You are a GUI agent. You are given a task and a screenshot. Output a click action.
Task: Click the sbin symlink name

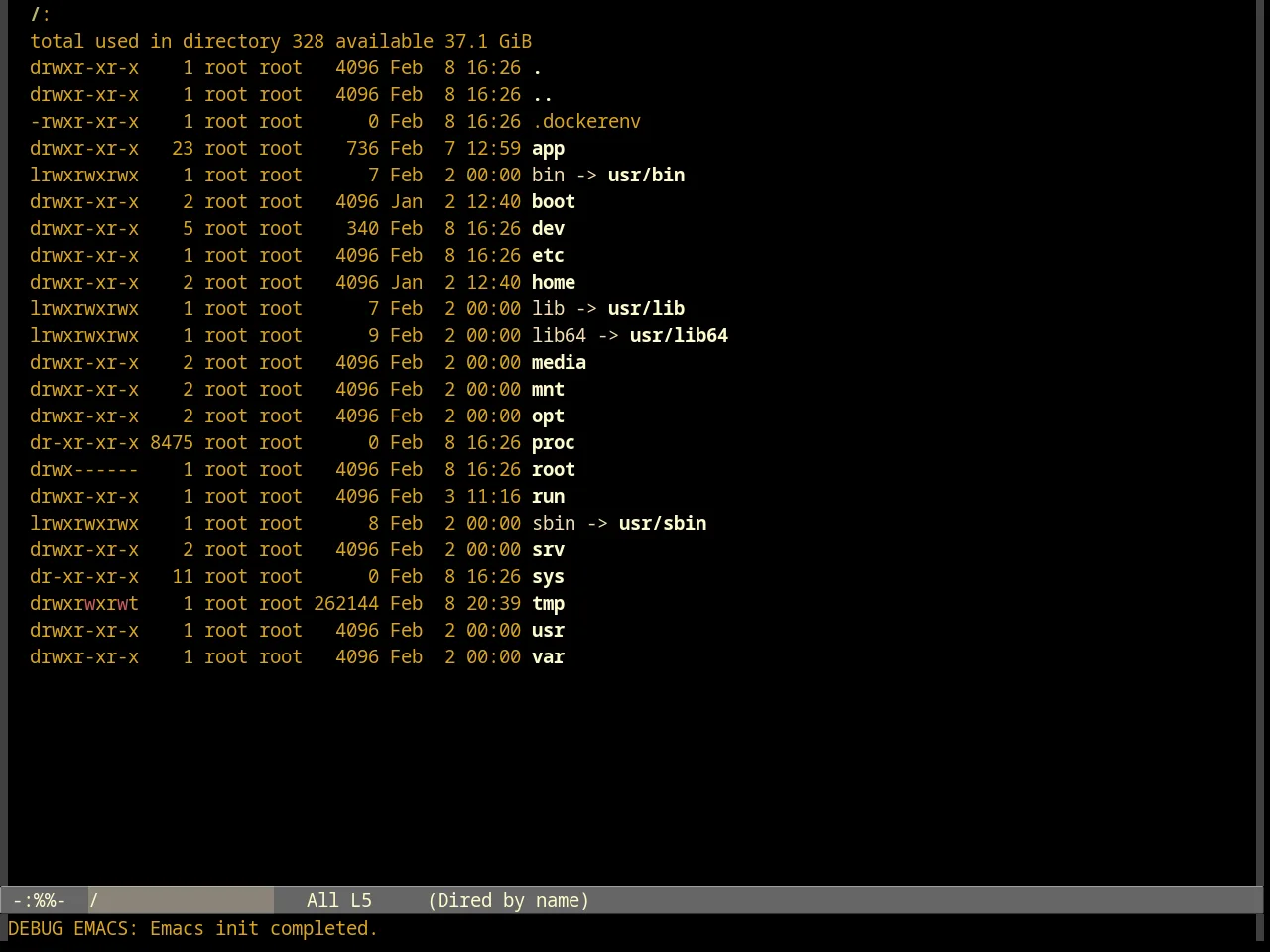click(x=554, y=524)
